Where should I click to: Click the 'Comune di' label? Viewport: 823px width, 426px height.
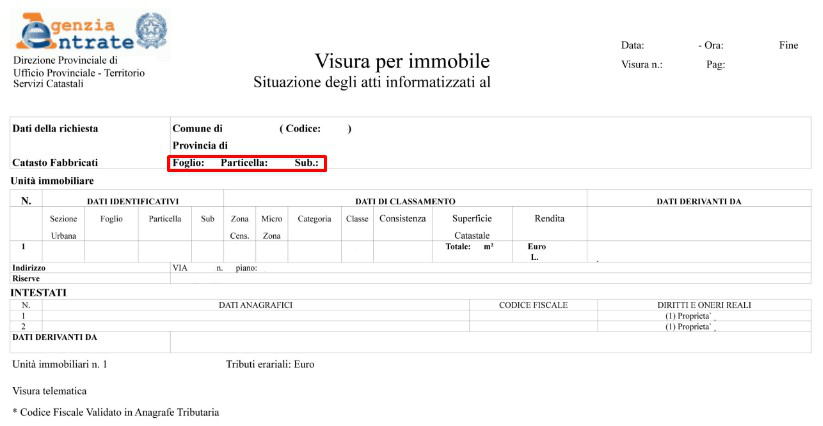(x=197, y=129)
